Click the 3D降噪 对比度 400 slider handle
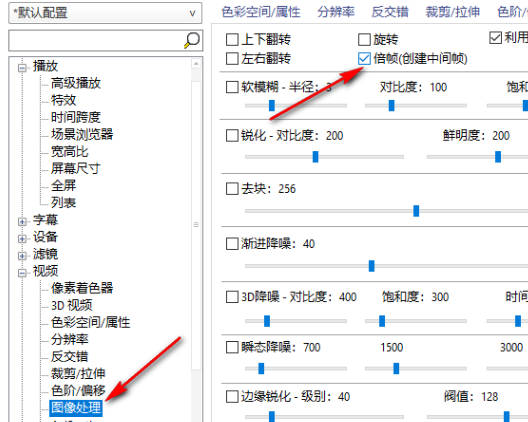 267,321
